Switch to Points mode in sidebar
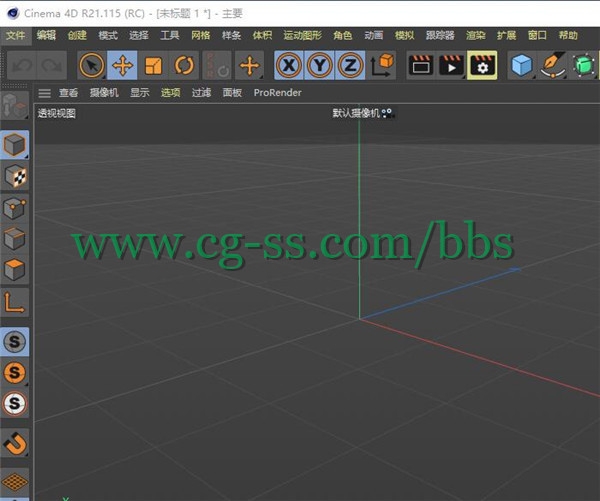600x501 pixels. tap(15, 208)
